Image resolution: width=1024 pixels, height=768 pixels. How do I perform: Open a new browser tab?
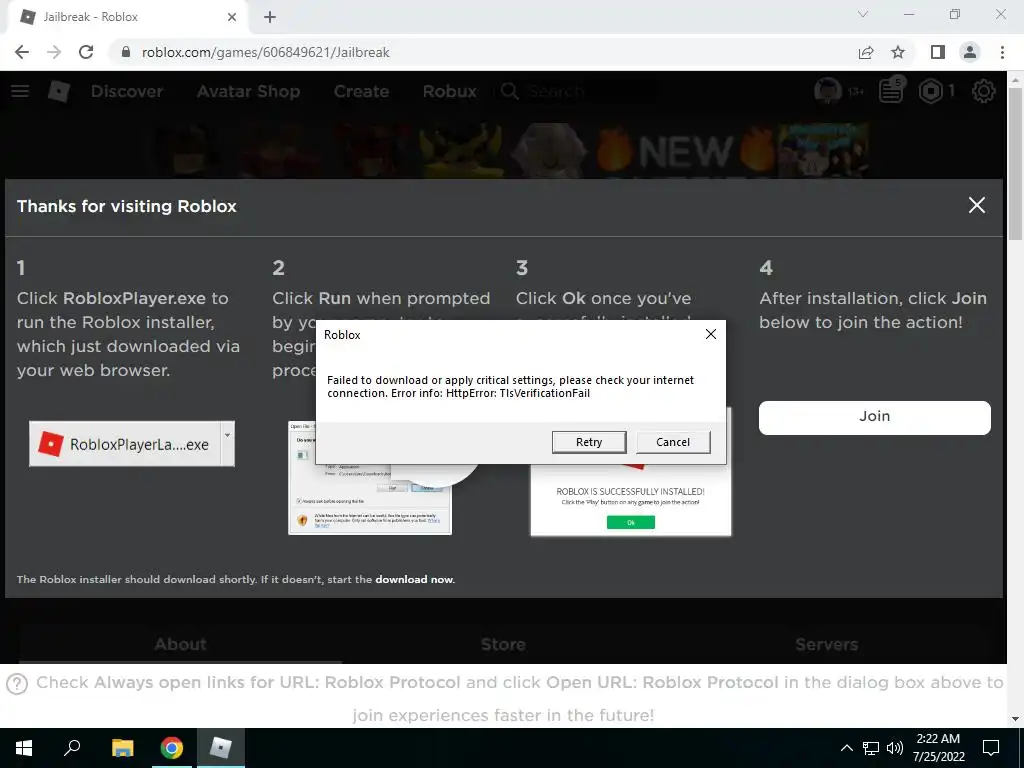[270, 17]
